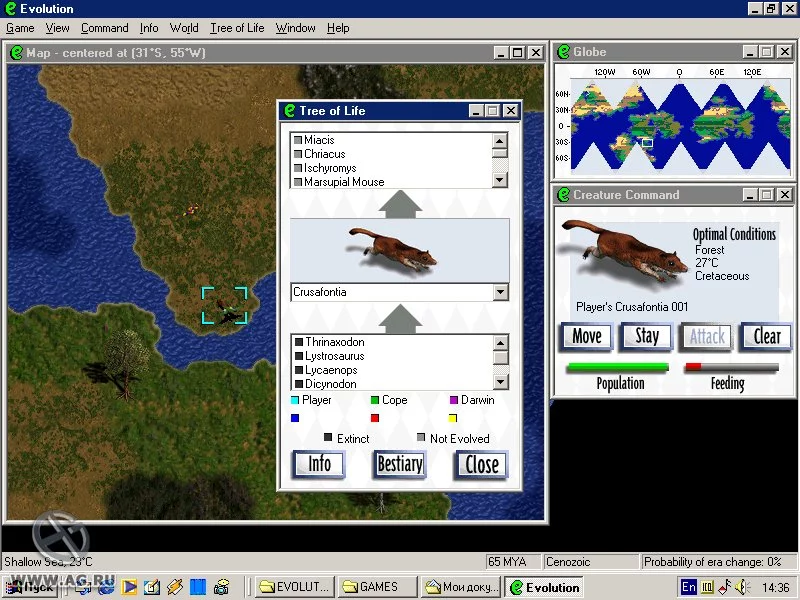Click the selected creature on the map
This screenshot has height=600, width=800.
(225, 307)
